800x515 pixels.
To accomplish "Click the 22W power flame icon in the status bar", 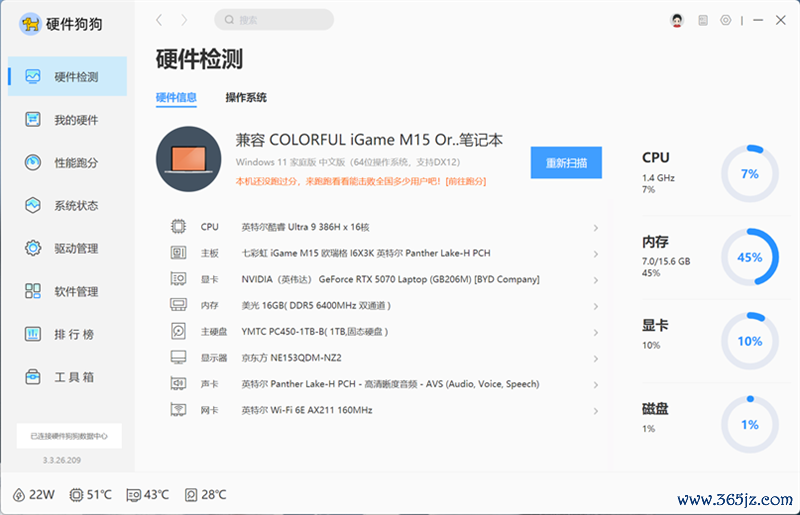I will click(x=19, y=495).
